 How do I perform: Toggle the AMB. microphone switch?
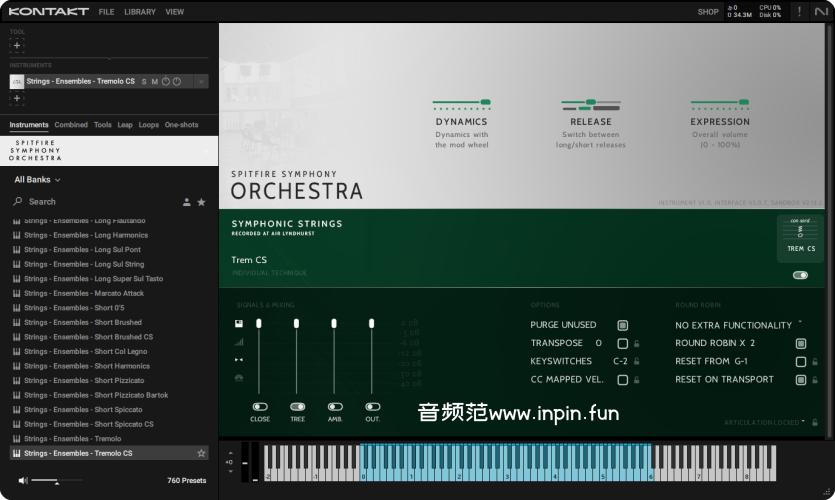click(x=335, y=407)
